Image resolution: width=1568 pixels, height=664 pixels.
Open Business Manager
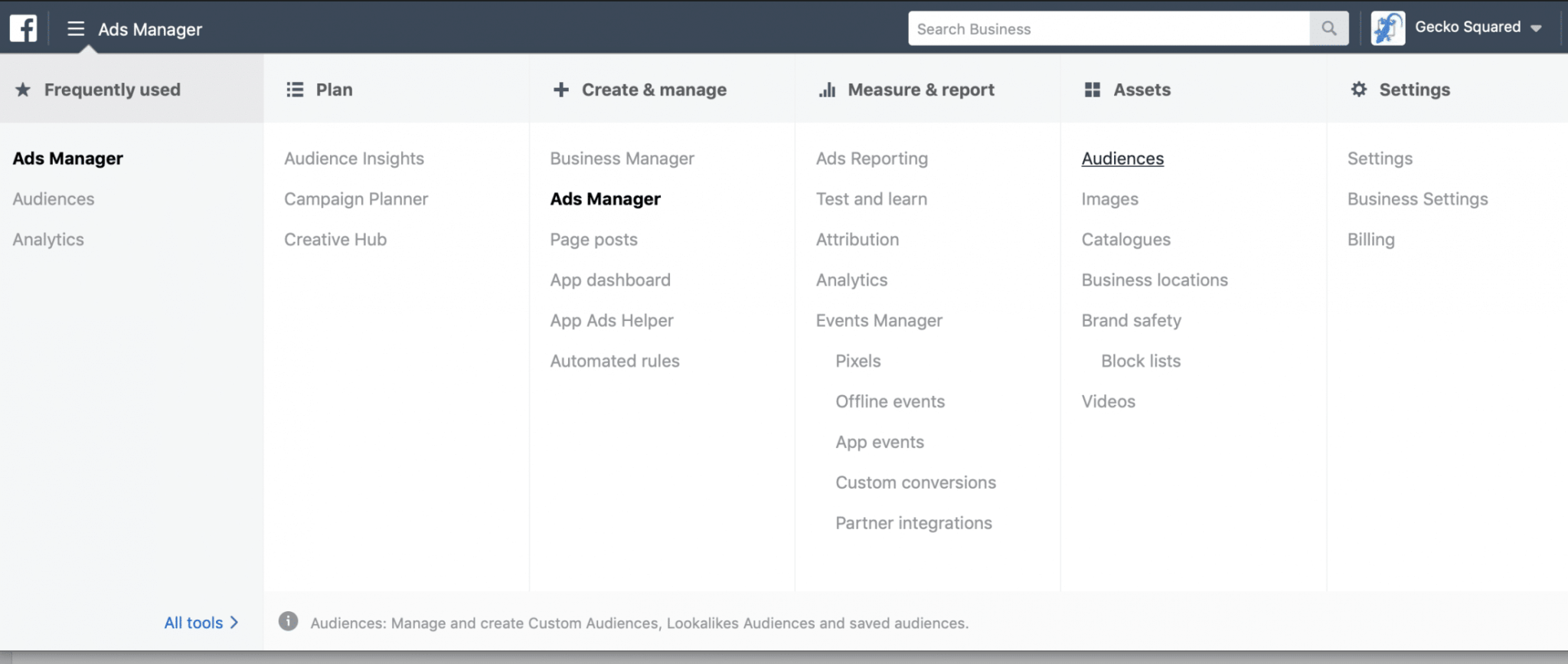click(622, 159)
